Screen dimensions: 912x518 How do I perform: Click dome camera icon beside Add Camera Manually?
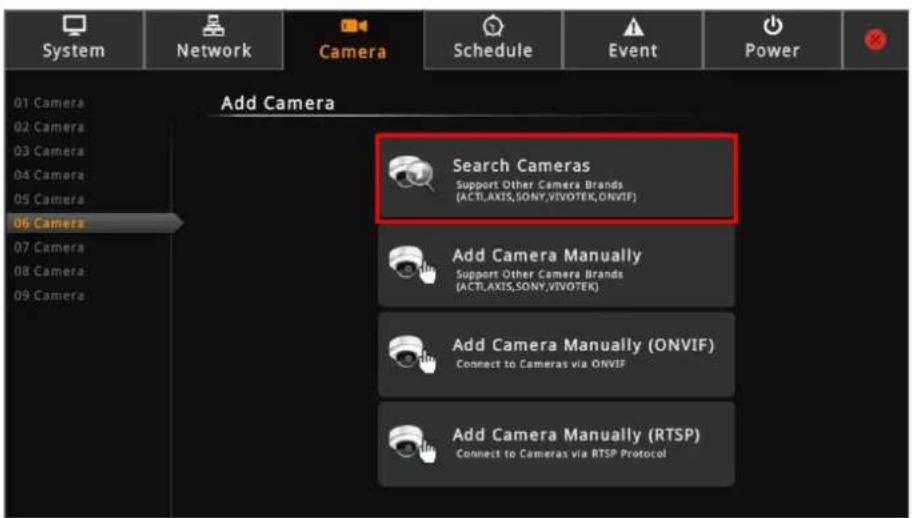tap(412, 265)
